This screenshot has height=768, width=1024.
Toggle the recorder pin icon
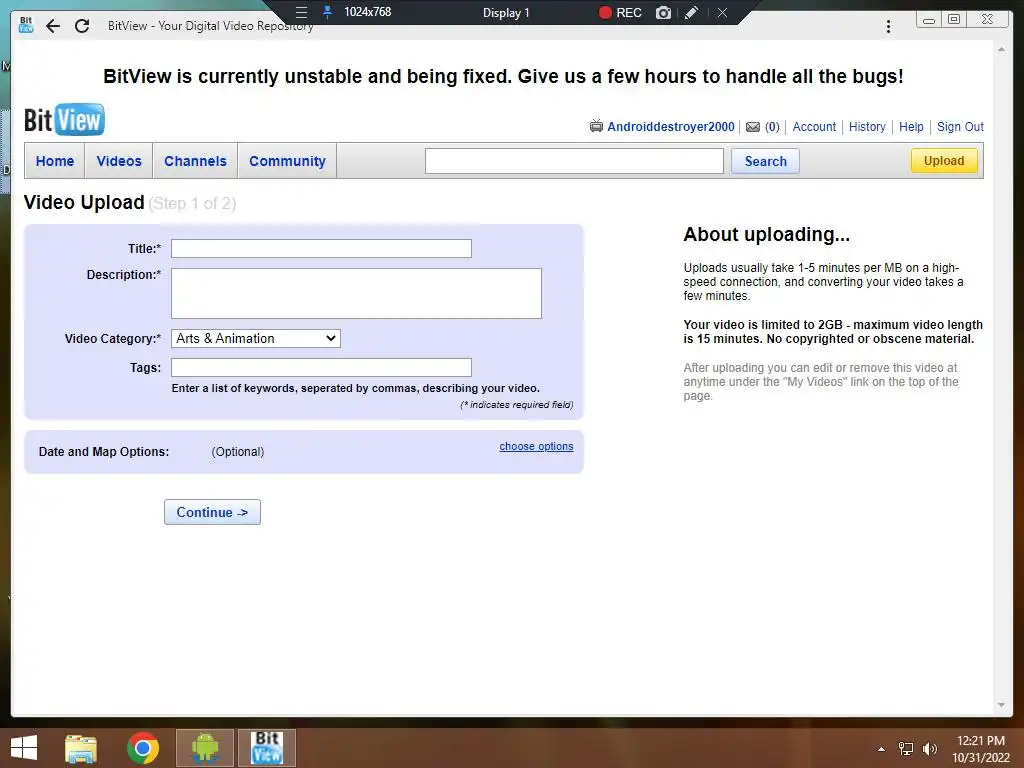[328, 12]
